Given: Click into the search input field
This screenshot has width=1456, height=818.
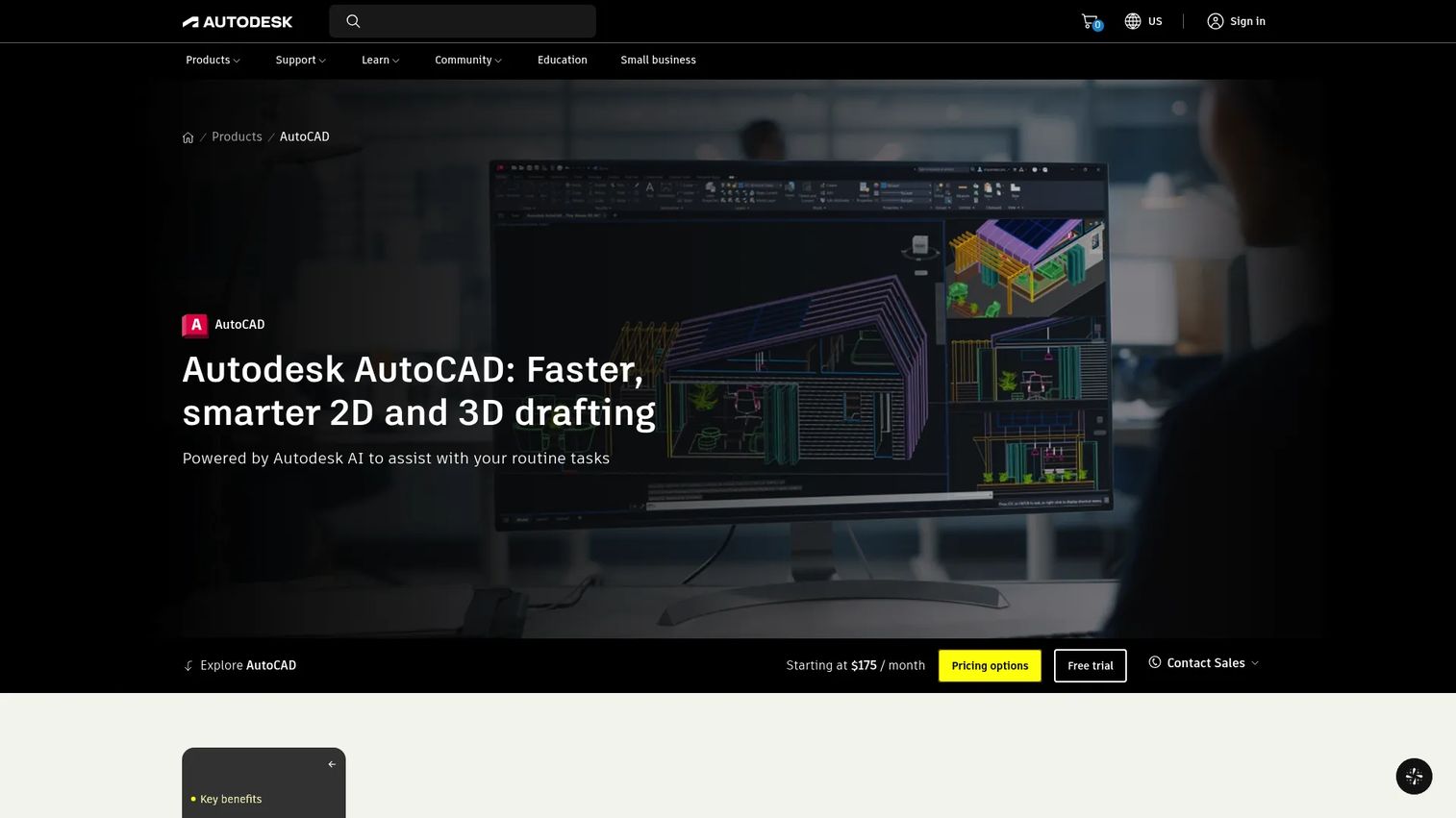Looking at the screenshot, I should 463,21.
